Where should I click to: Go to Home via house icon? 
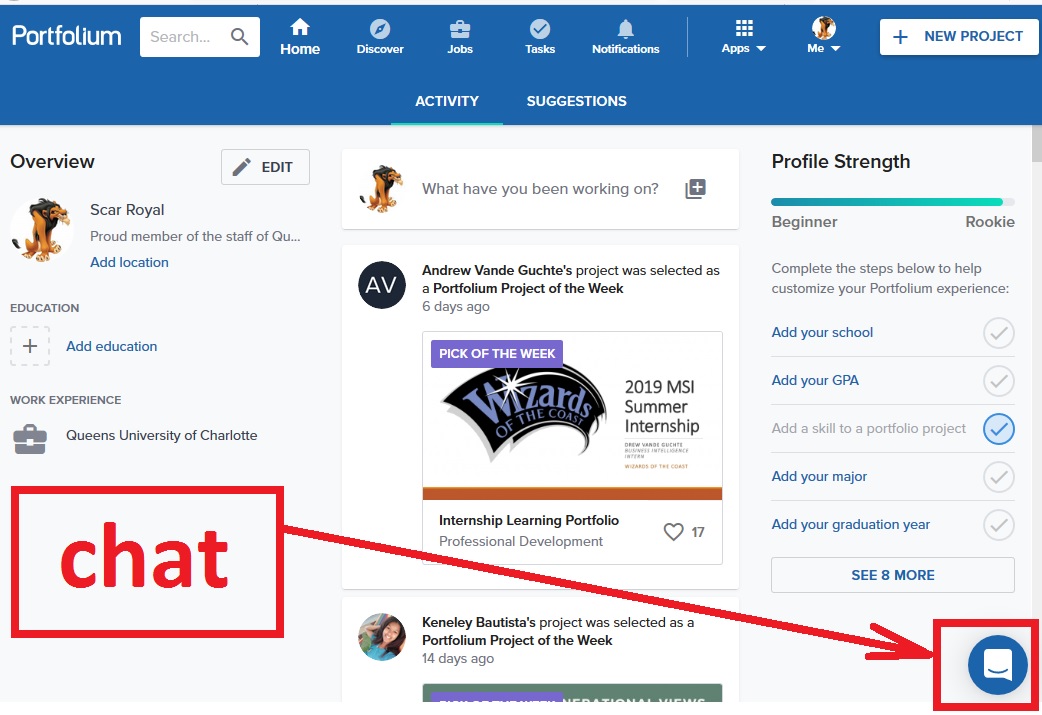tap(300, 27)
